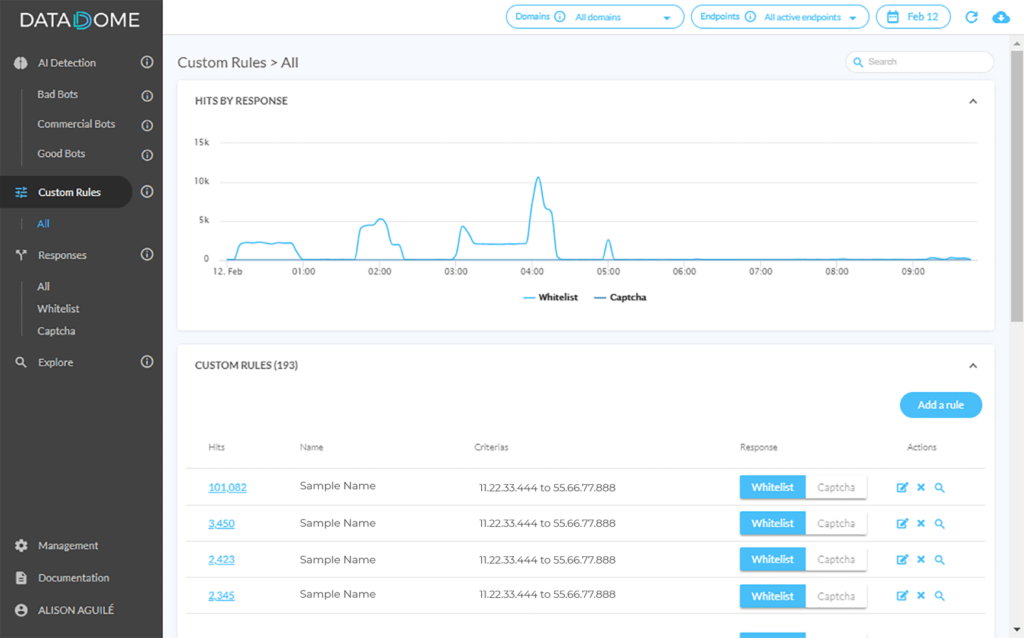Open the info icon next to AI Detection
This screenshot has width=1024, height=638.
pos(147,62)
